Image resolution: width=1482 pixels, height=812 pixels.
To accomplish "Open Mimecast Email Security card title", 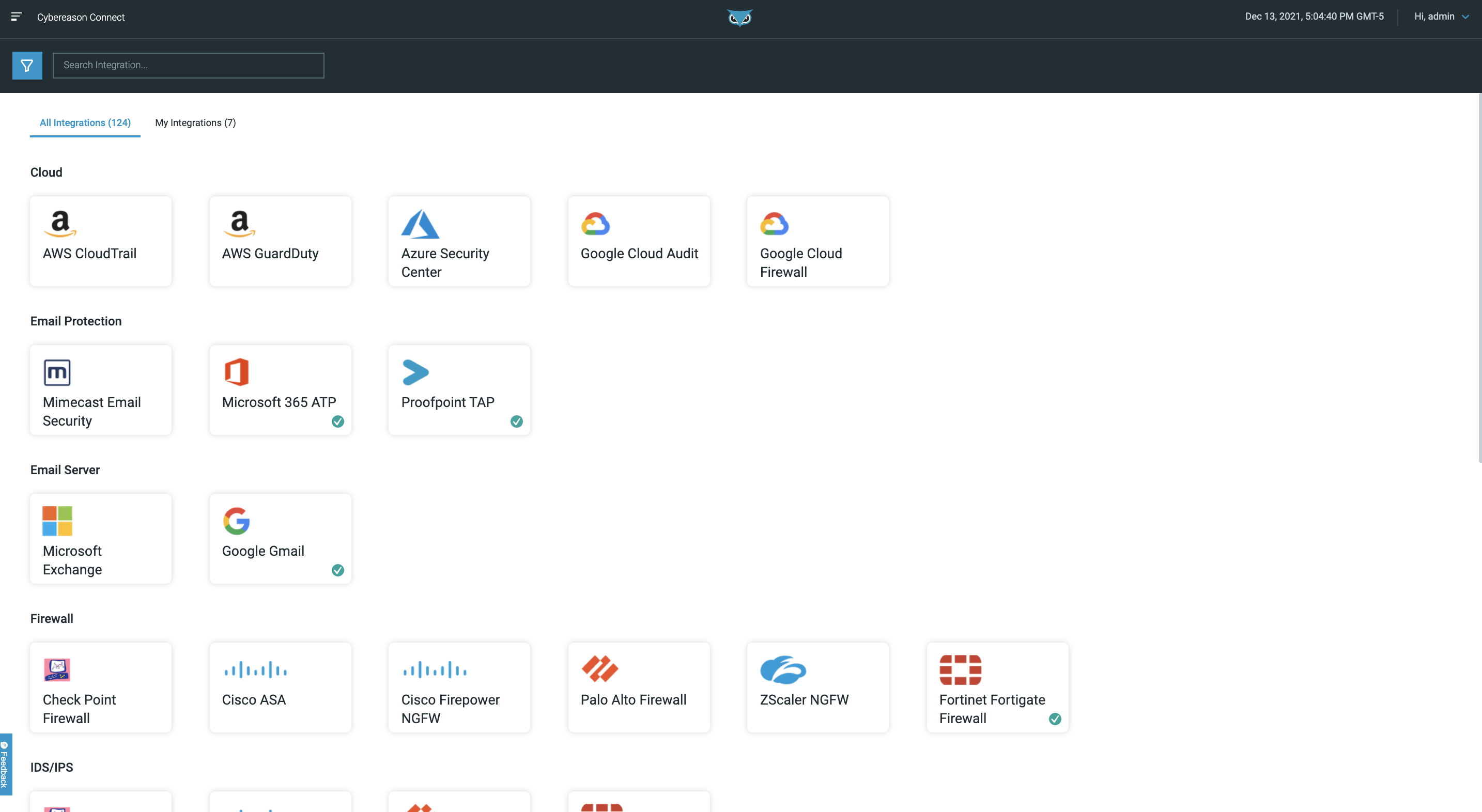I will pos(92,412).
